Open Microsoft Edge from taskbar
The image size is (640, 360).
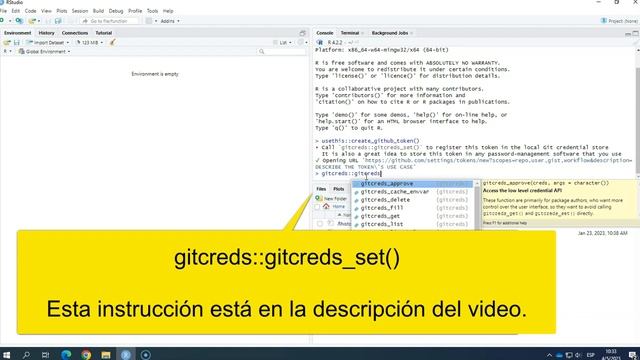(x=66, y=355)
